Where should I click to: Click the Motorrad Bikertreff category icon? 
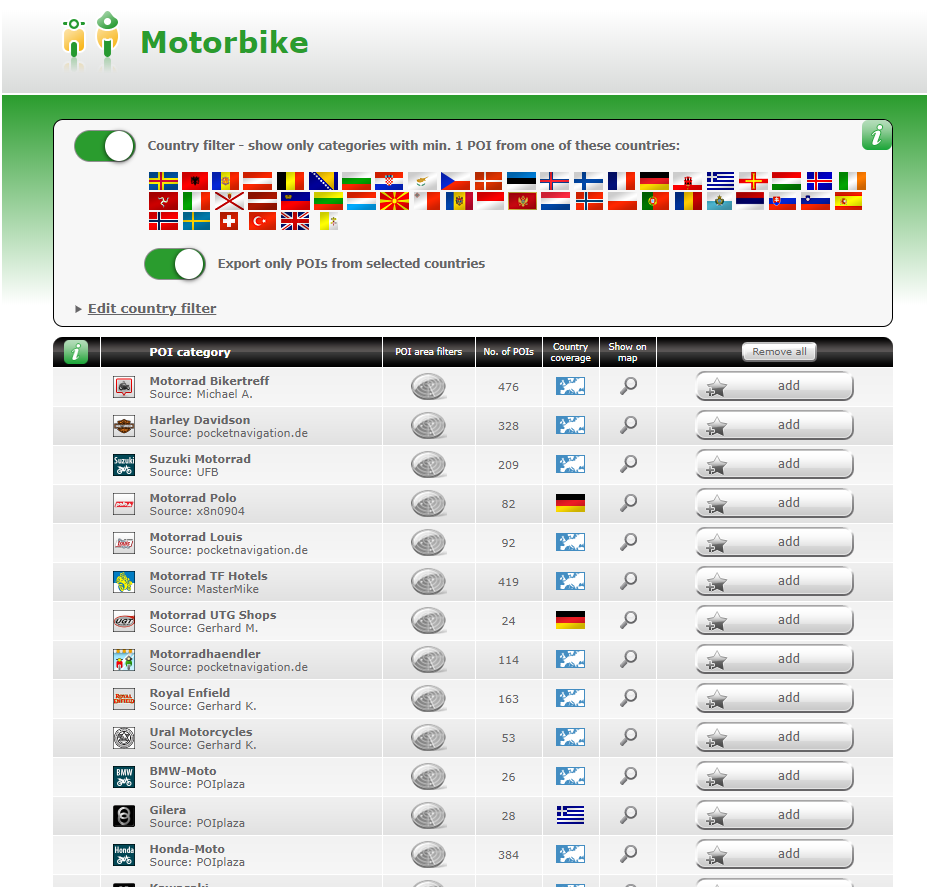pyautogui.click(x=124, y=388)
